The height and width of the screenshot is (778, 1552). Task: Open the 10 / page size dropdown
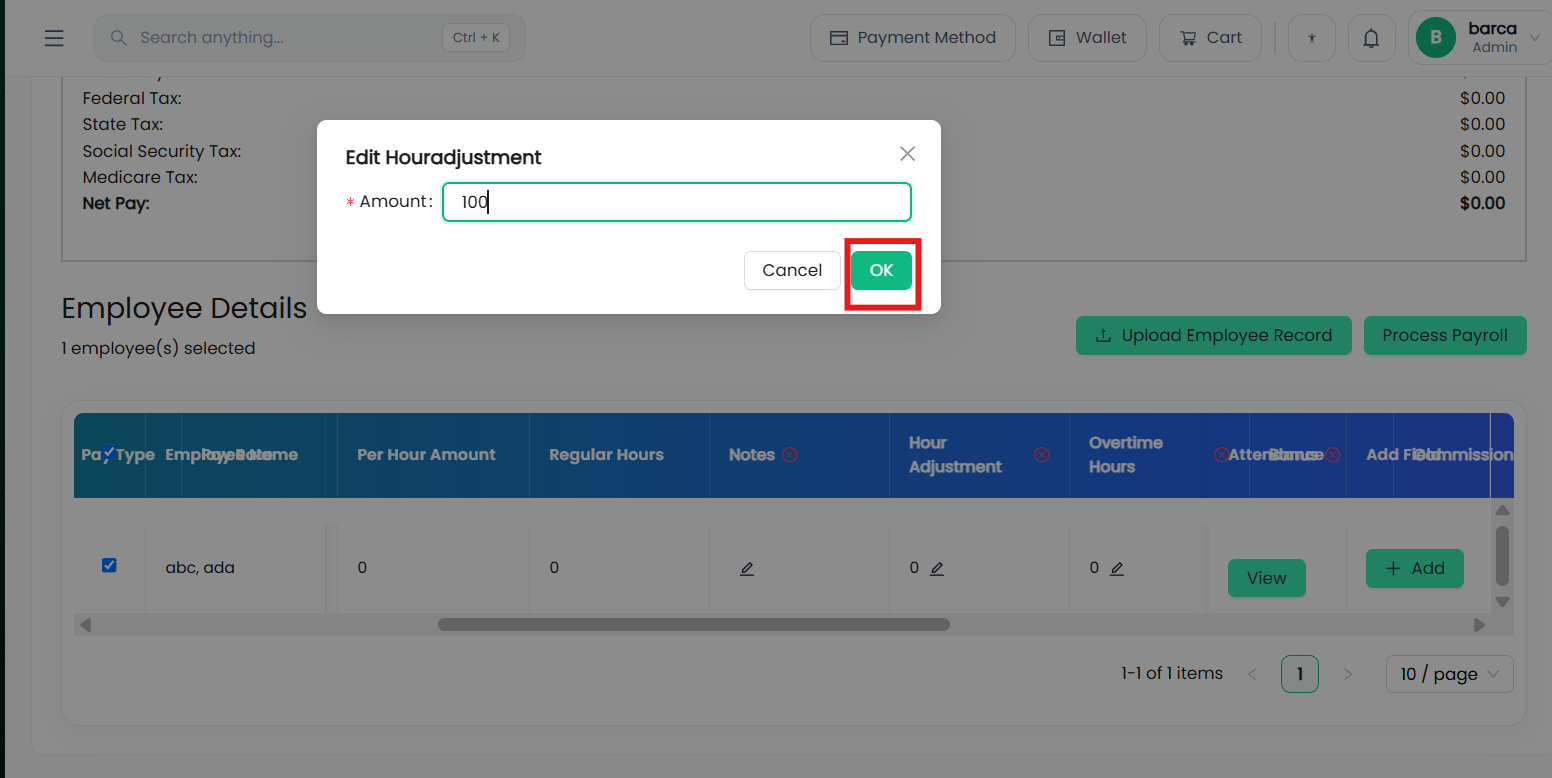pyautogui.click(x=1449, y=674)
